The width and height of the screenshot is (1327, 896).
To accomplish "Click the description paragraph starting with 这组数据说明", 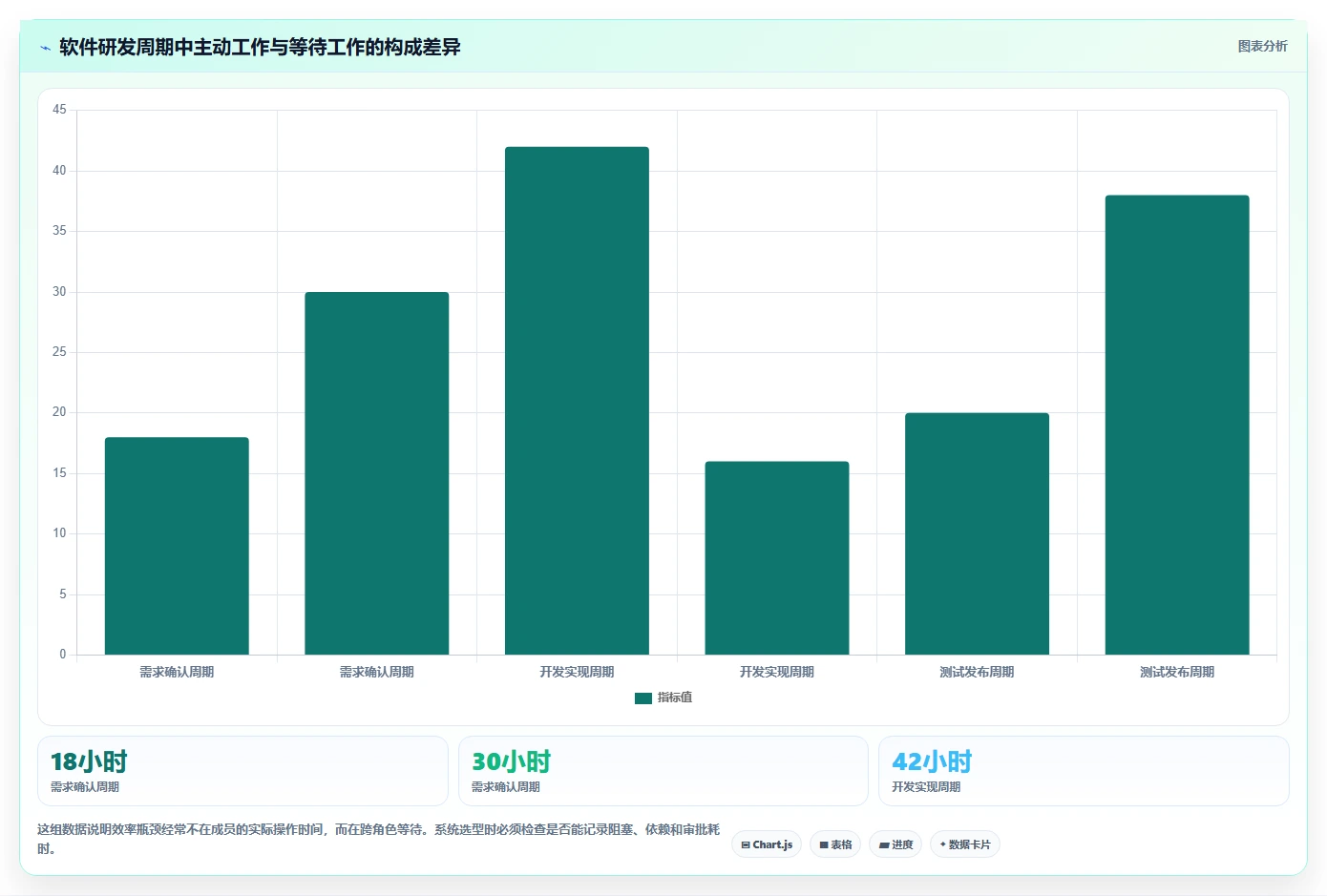I will [379, 839].
